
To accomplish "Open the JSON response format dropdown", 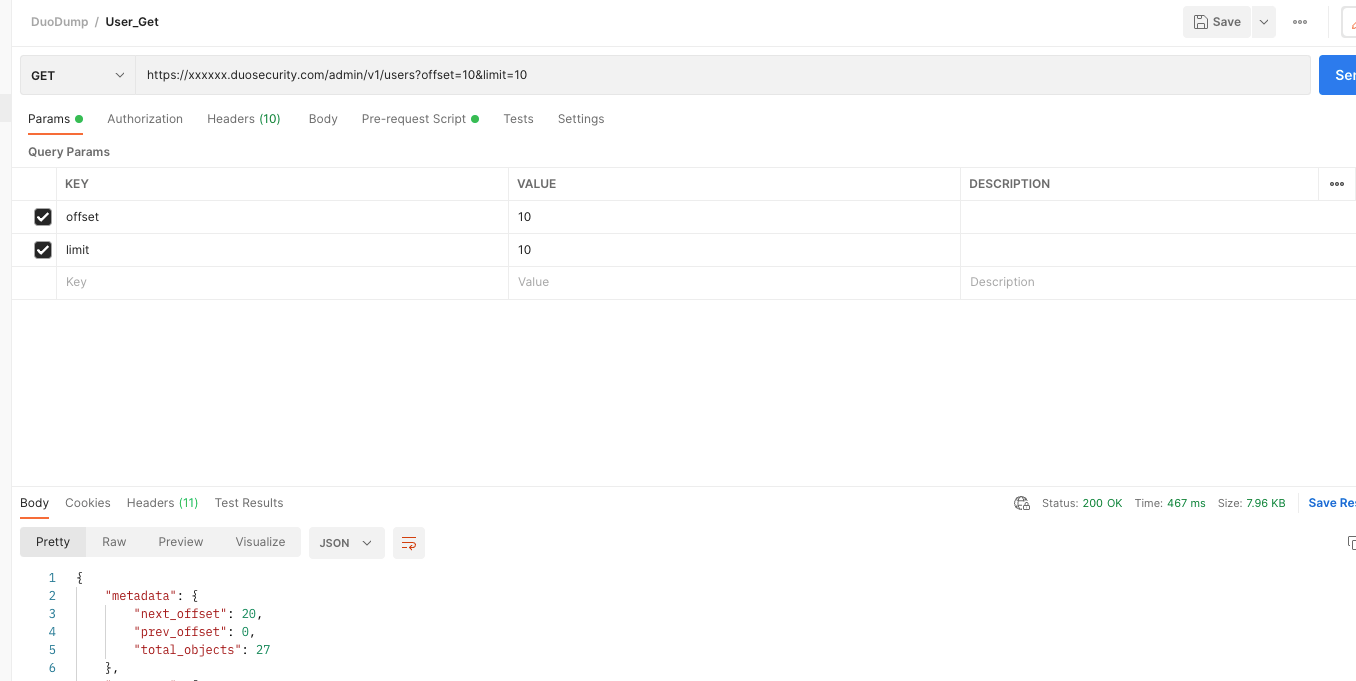I will [x=346, y=542].
